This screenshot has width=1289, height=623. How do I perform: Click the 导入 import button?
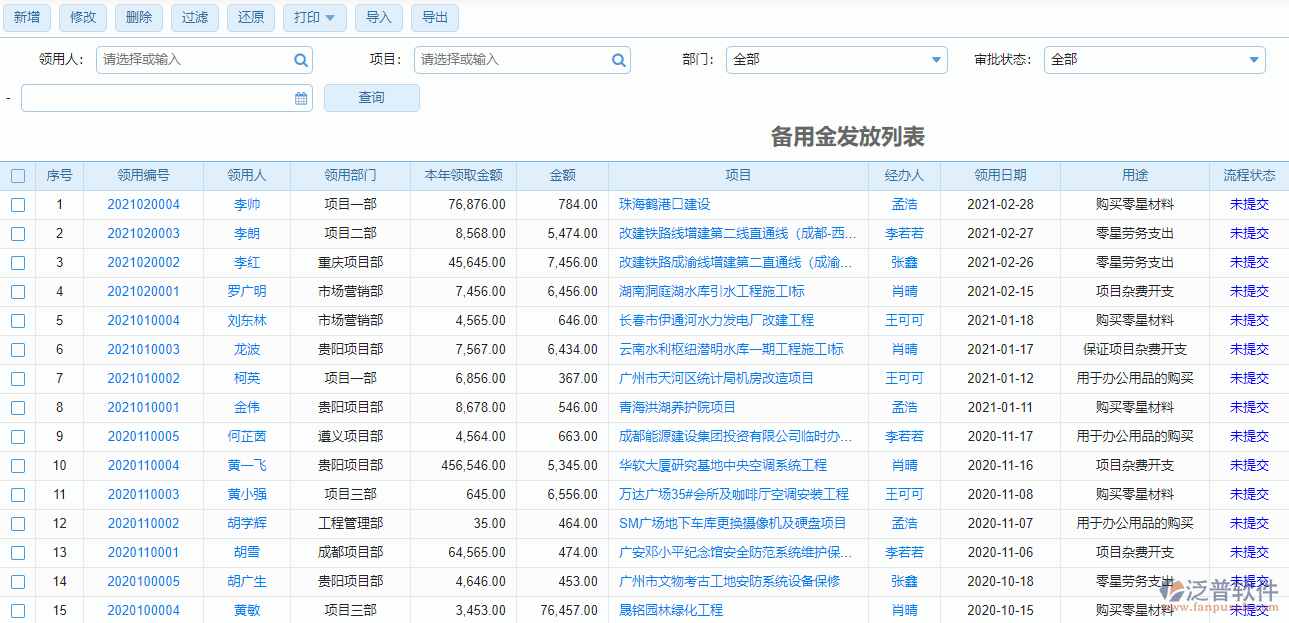click(x=378, y=17)
